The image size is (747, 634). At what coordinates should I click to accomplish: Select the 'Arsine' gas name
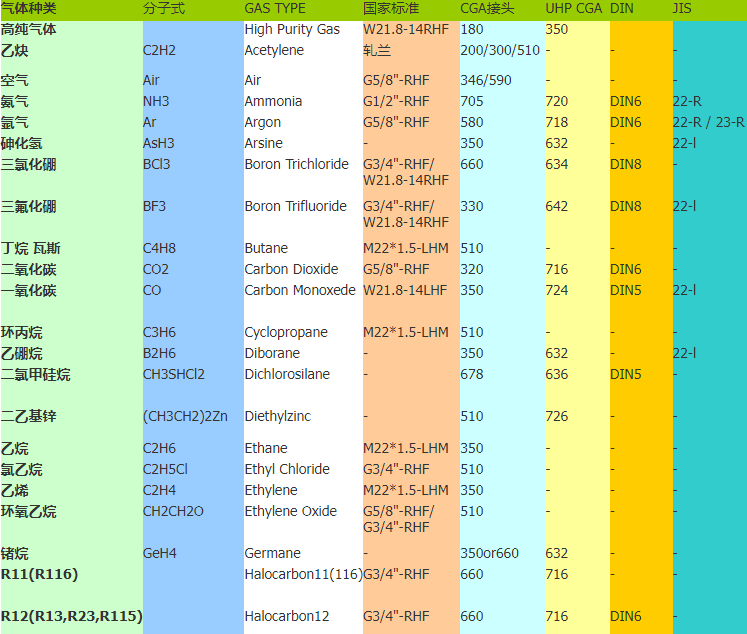[x=263, y=143]
